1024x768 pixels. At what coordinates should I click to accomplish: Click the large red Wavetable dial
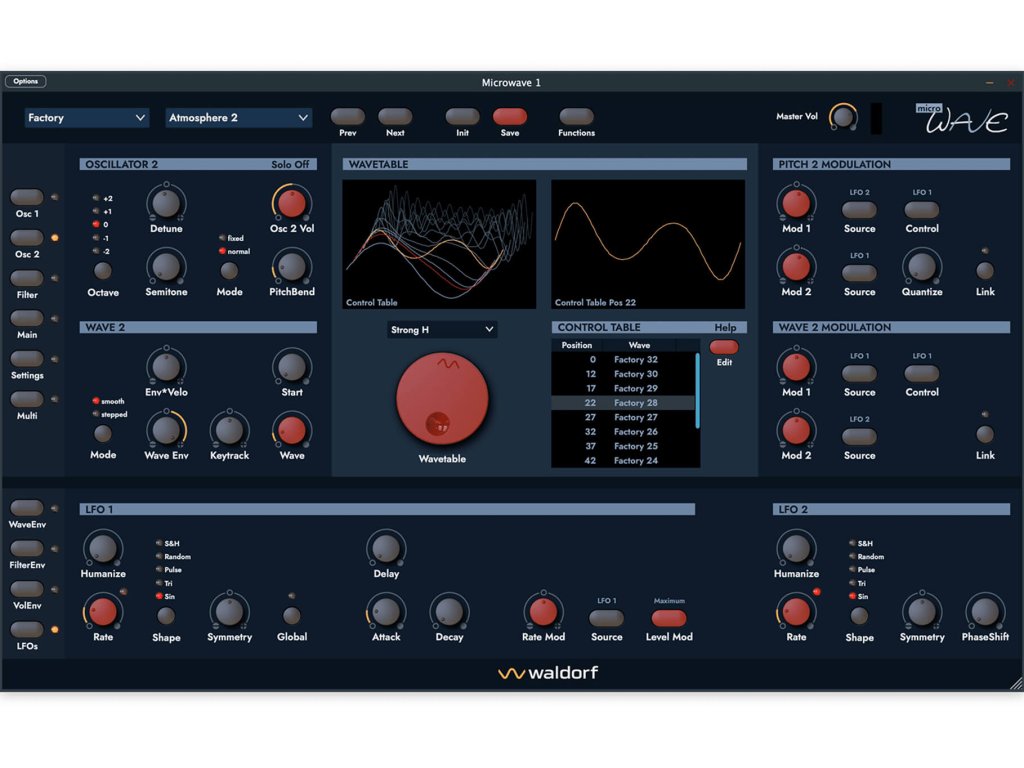tap(442, 398)
